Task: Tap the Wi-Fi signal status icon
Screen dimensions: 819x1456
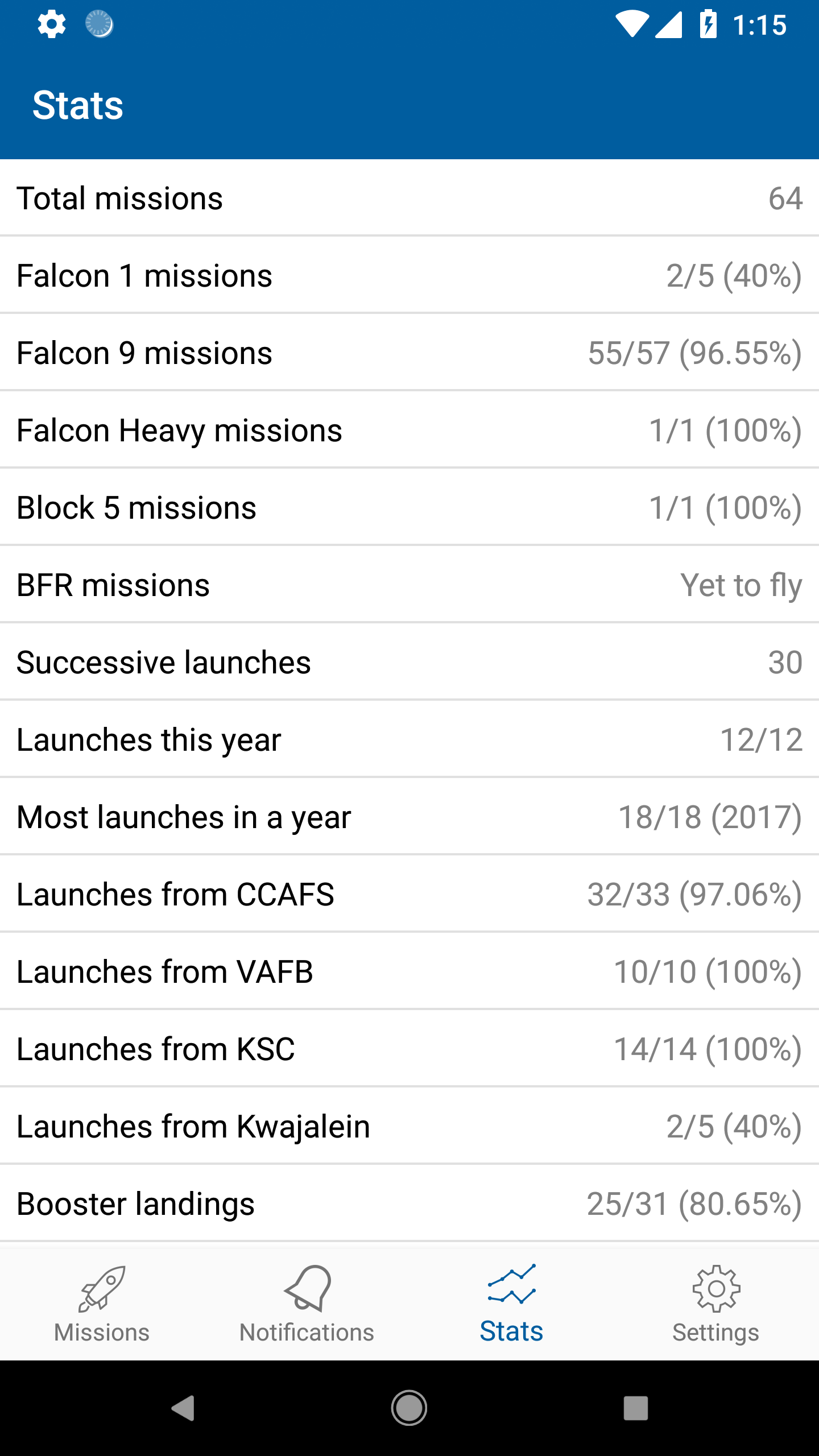Action: pos(631,24)
